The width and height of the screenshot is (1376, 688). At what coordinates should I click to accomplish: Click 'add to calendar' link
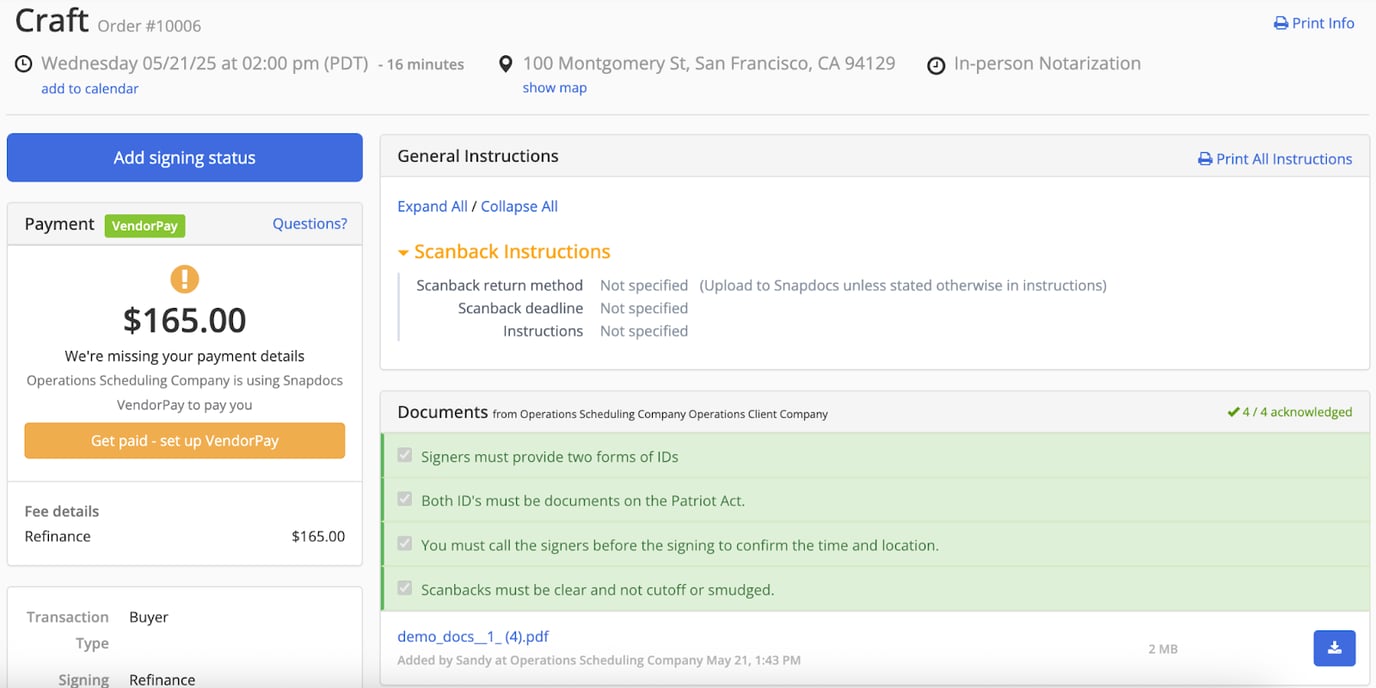[x=90, y=89]
